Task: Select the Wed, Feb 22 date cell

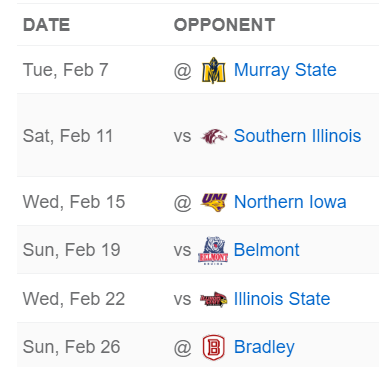Action: (74, 299)
